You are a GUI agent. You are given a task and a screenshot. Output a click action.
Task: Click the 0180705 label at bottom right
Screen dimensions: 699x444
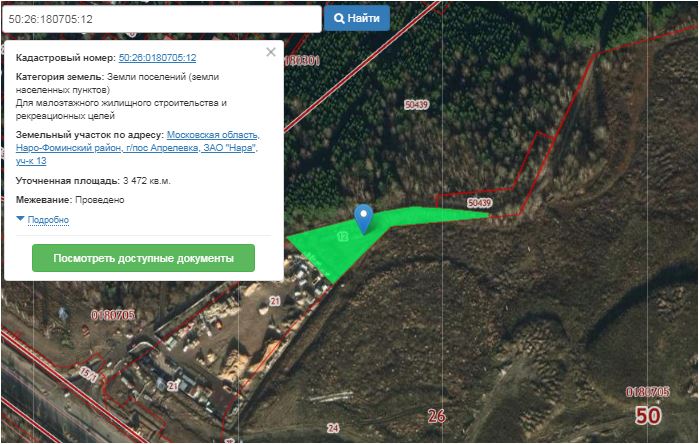click(648, 392)
